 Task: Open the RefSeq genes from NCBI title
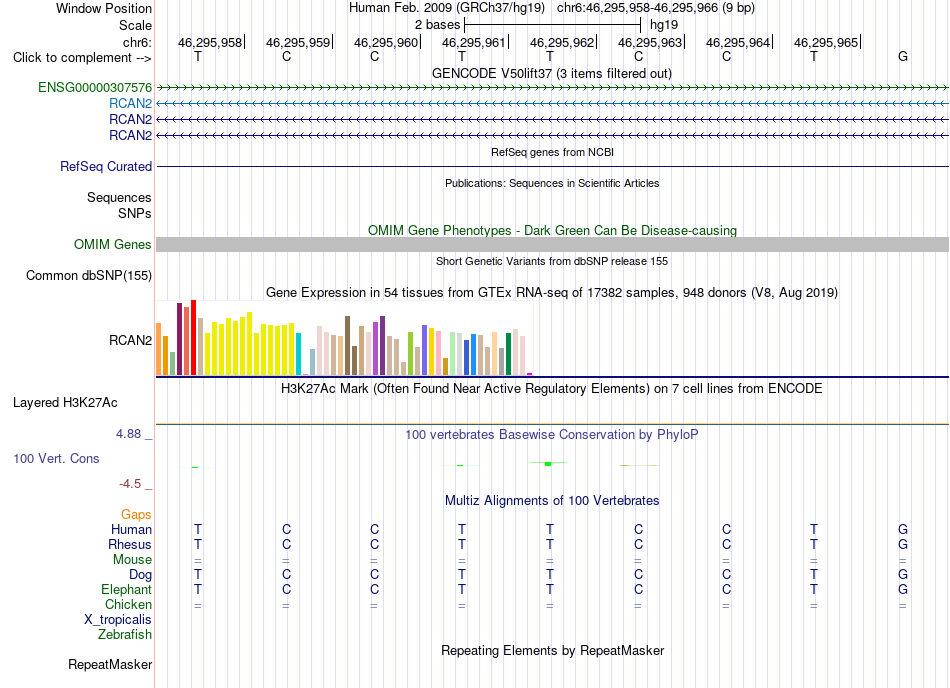[552, 152]
